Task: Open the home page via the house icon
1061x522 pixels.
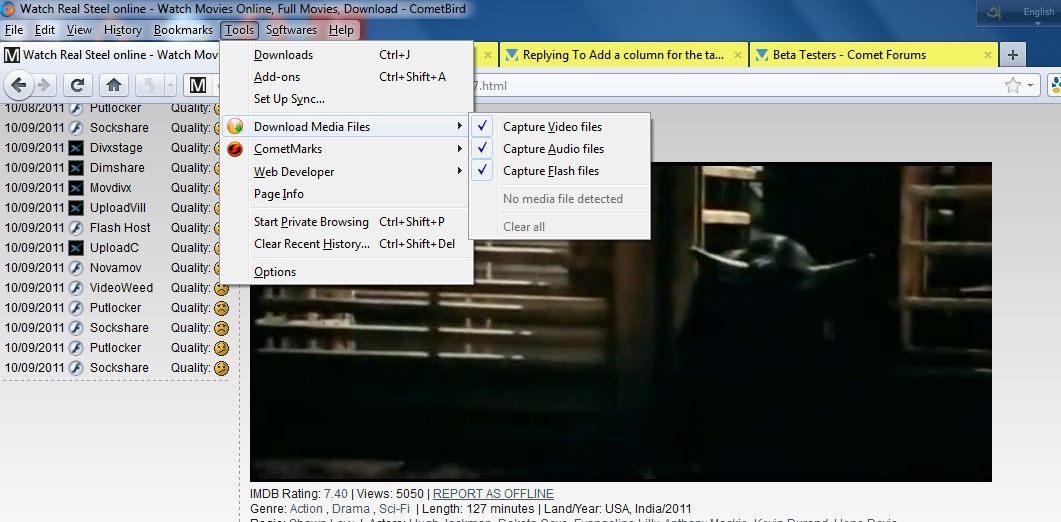Action: (x=114, y=85)
